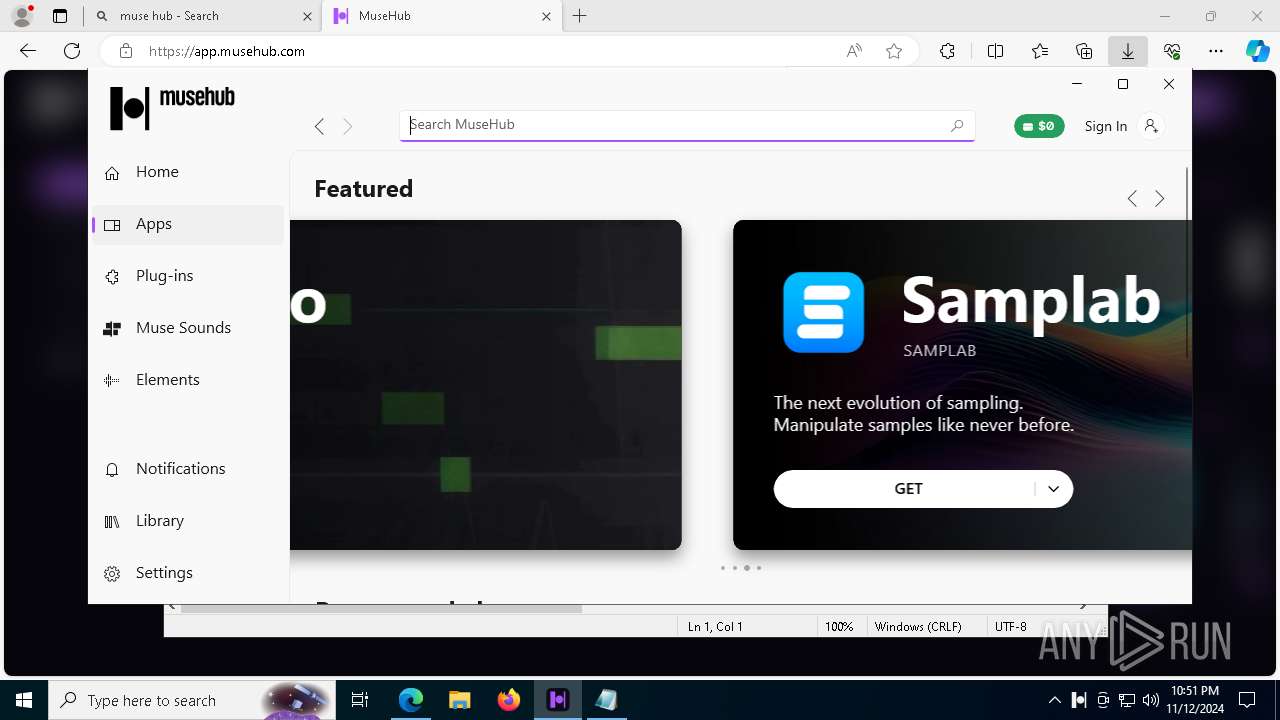The image size is (1280, 720).
Task: Open MuseHub Settings
Action: 188,573
